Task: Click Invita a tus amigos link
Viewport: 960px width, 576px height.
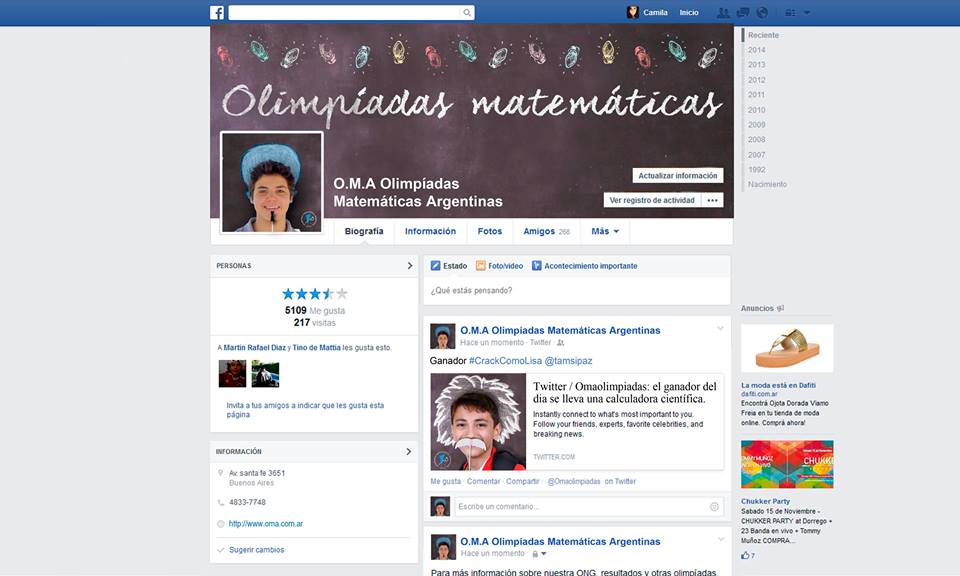Action: tap(306, 410)
